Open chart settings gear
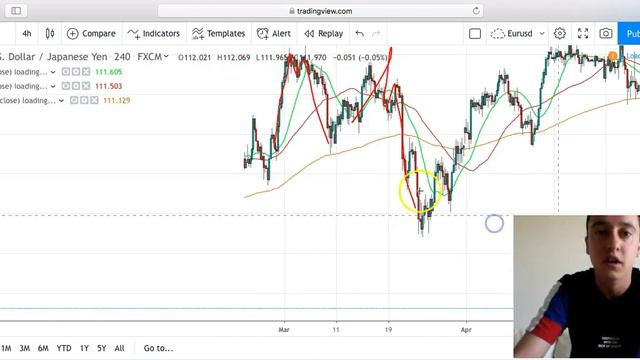The width and height of the screenshot is (640, 360). (560, 33)
